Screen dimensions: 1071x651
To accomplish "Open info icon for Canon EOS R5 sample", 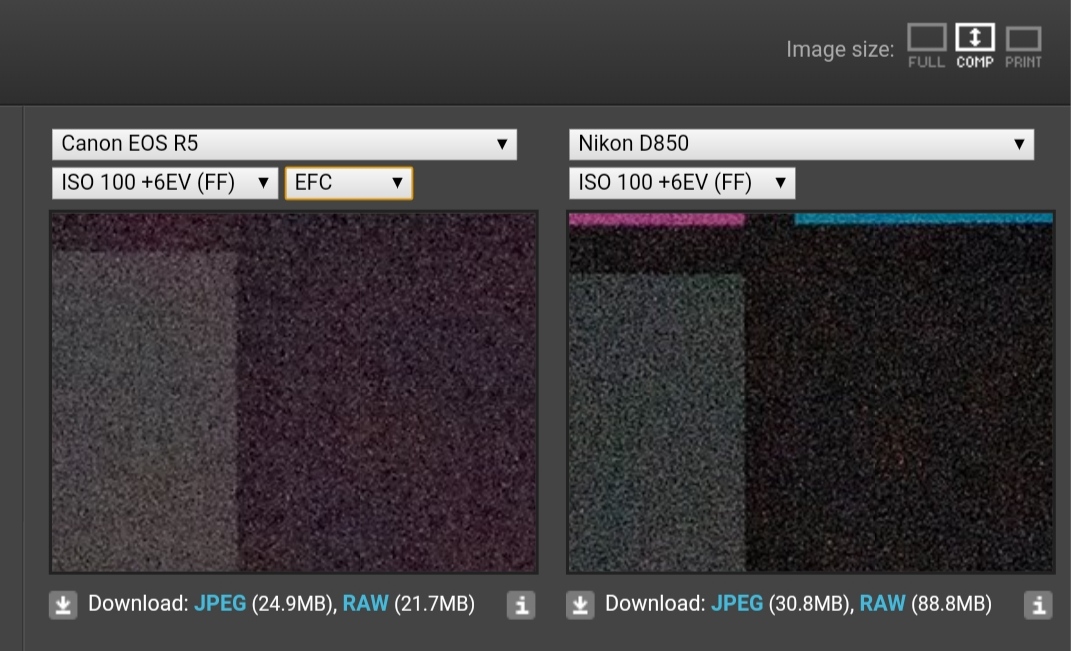I will pos(521,605).
